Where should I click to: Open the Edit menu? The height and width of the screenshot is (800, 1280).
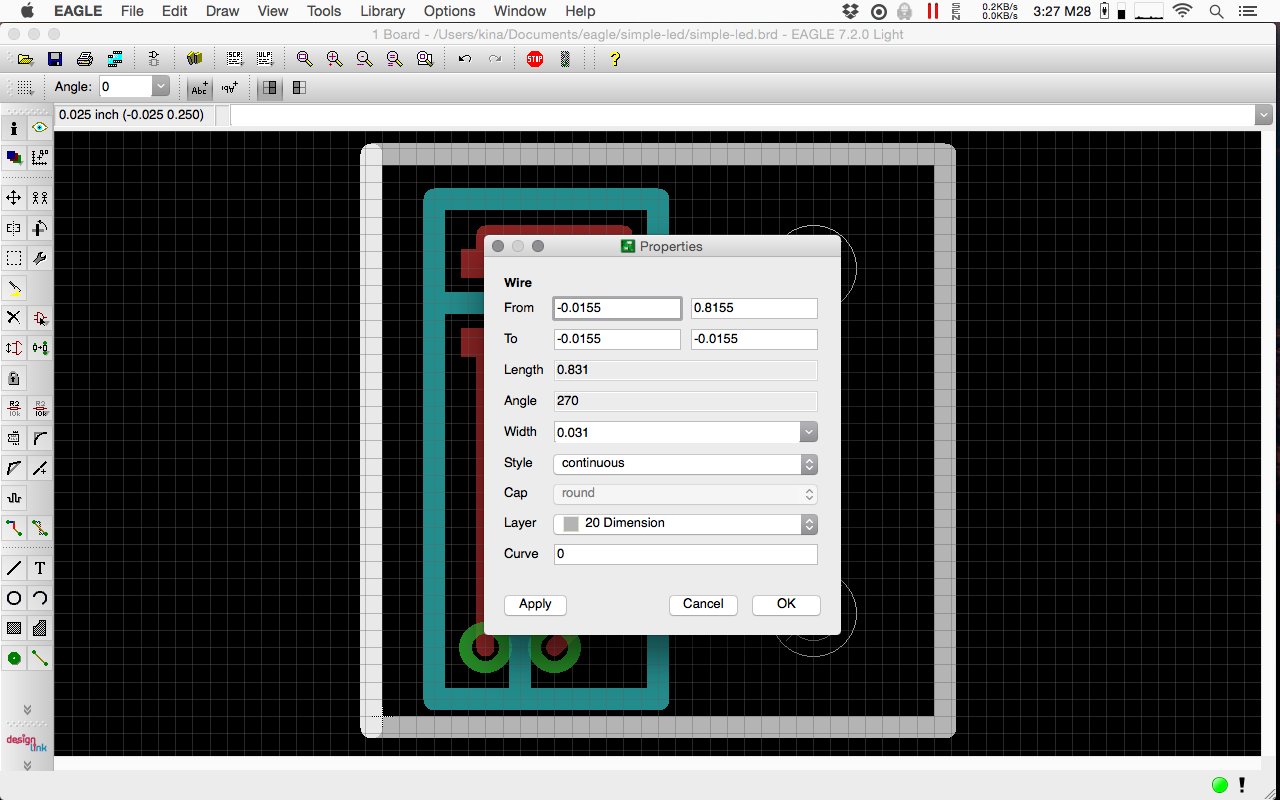pos(175,11)
